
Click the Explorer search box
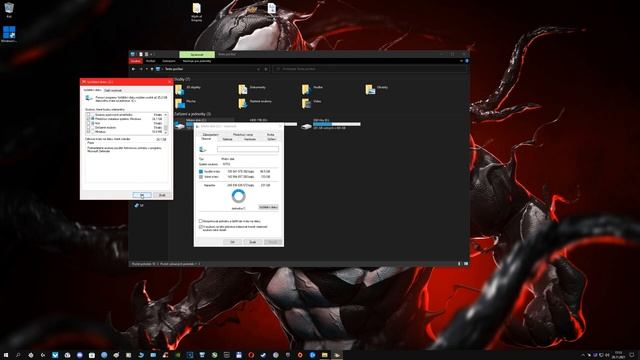pyautogui.click(x=370, y=69)
